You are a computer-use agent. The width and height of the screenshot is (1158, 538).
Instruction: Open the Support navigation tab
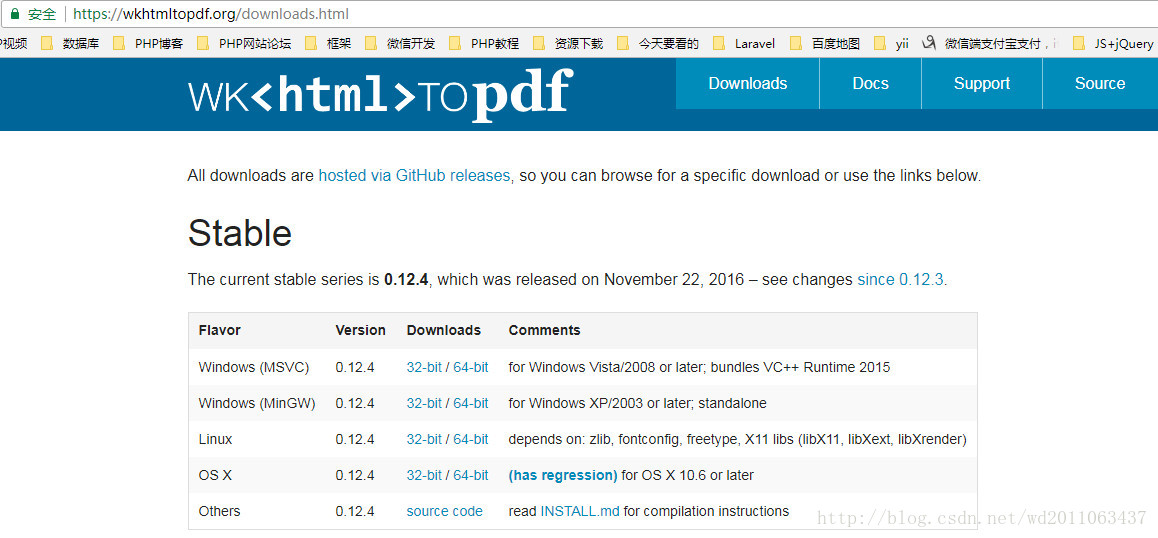(x=982, y=84)
